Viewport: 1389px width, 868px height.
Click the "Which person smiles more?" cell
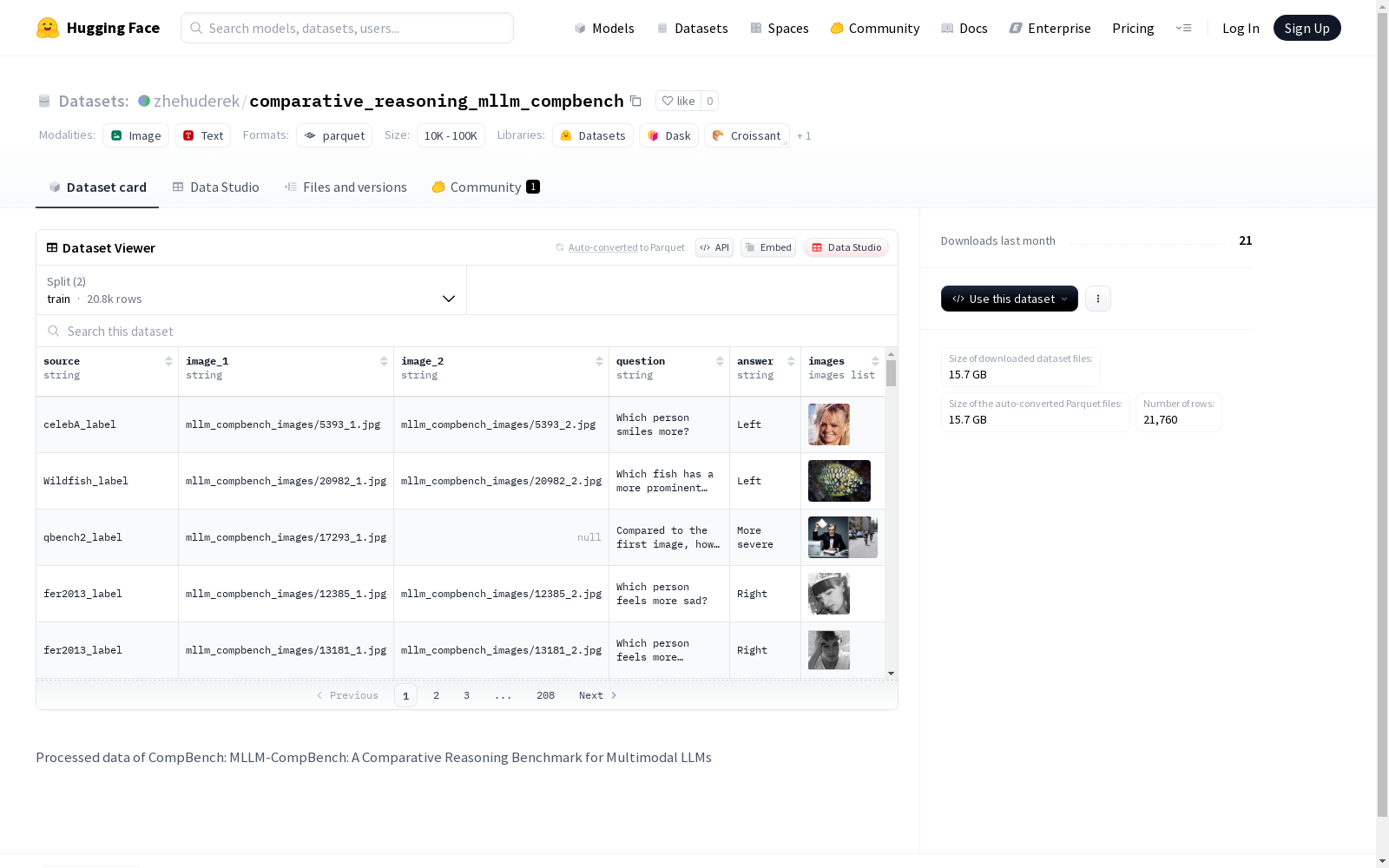coord(669,424)
